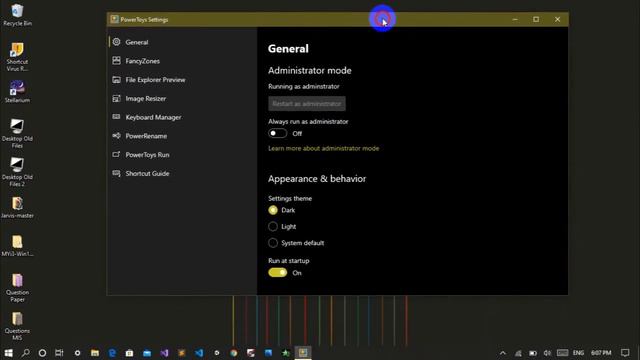The image size is (640, 360).
Task: Open Google Chrome from the taskbar
Action: coord(233,353)
